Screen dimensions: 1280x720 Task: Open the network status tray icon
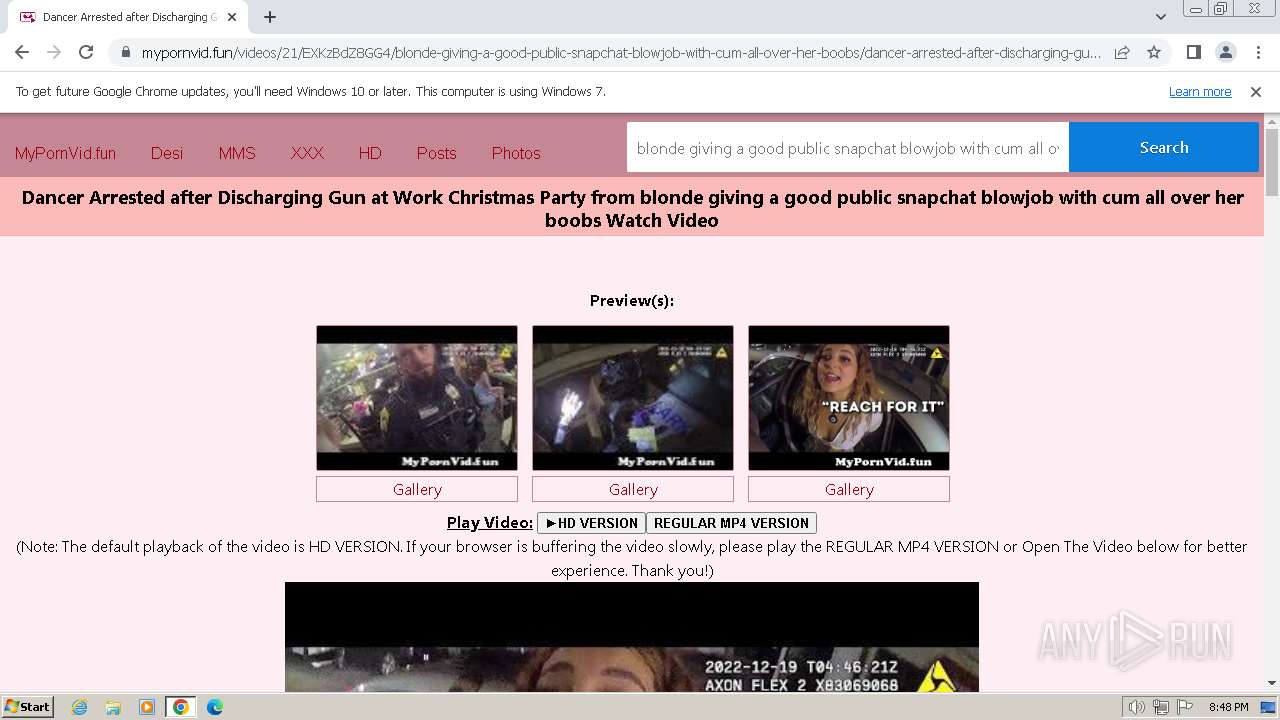pyautogui.click(x=1161, y=707)
